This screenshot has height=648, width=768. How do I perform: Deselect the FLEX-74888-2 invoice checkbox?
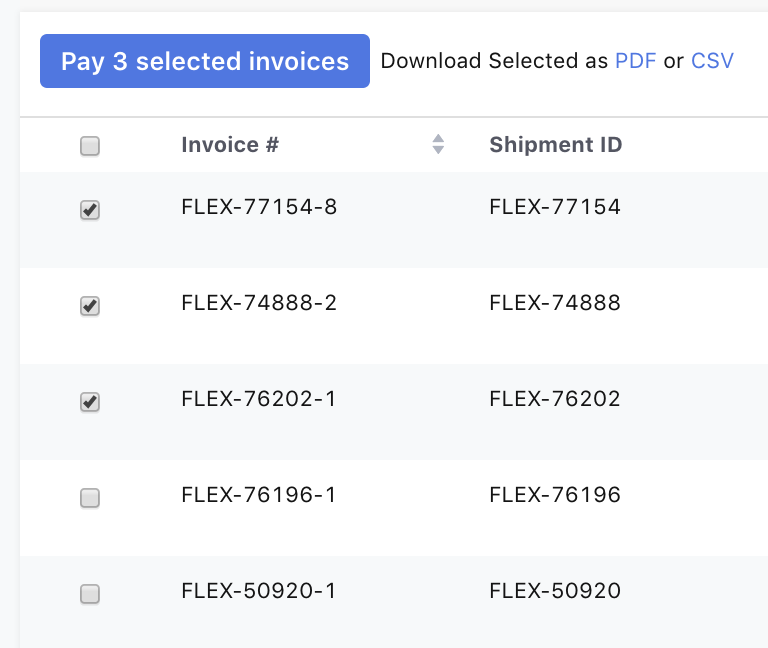(x=90, y=306)
